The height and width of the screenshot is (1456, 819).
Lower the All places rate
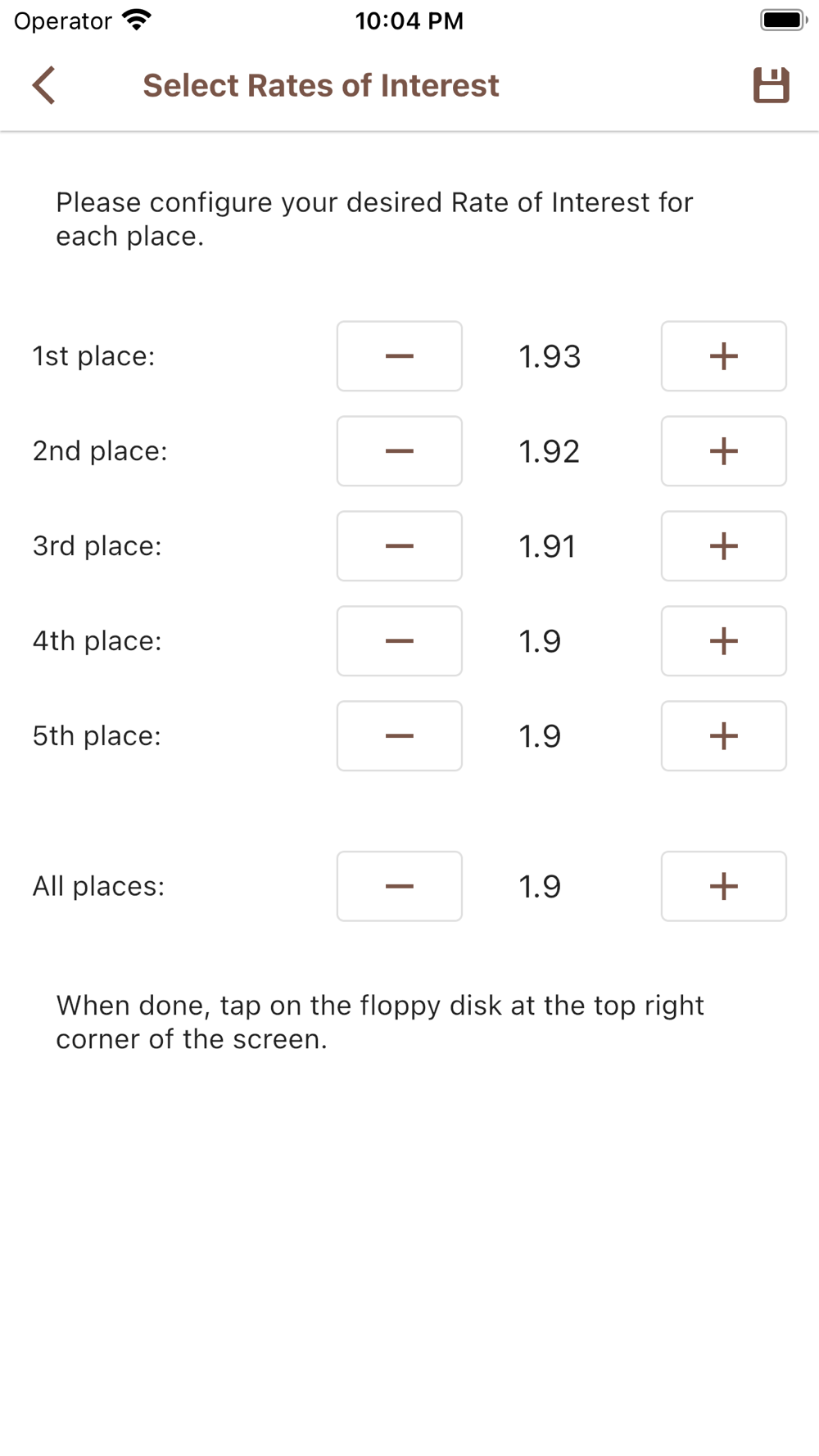[400, 886]
